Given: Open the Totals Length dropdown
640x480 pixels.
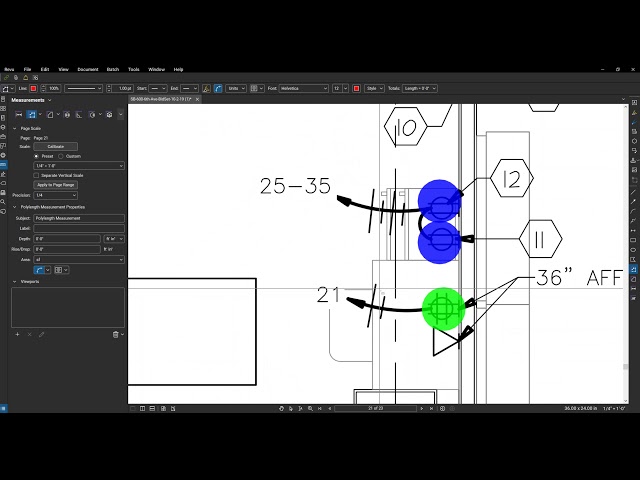Looking at the screenshot, I should point(420,89).
